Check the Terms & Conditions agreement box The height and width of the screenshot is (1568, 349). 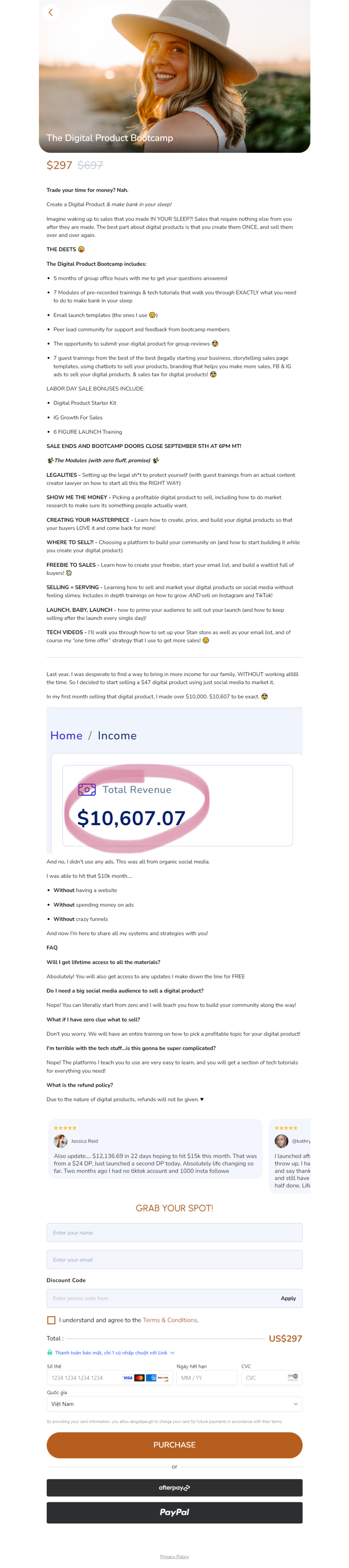[x=51, y=1320]
